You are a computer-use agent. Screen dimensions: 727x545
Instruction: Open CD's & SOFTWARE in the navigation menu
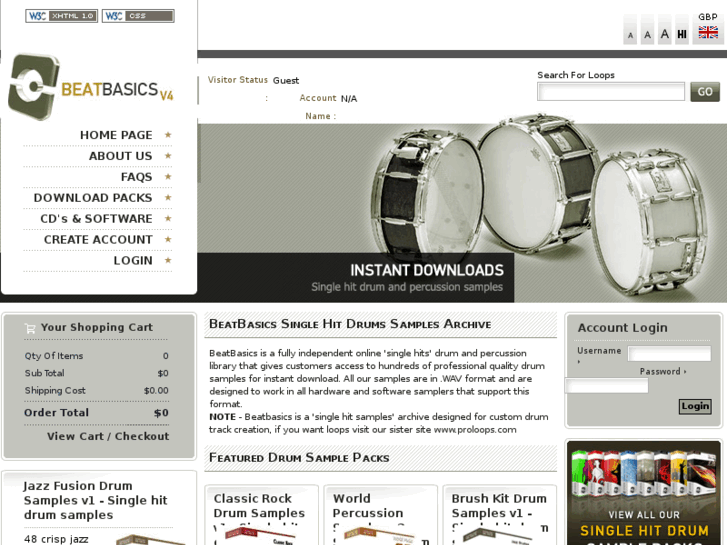click(96, 218)
